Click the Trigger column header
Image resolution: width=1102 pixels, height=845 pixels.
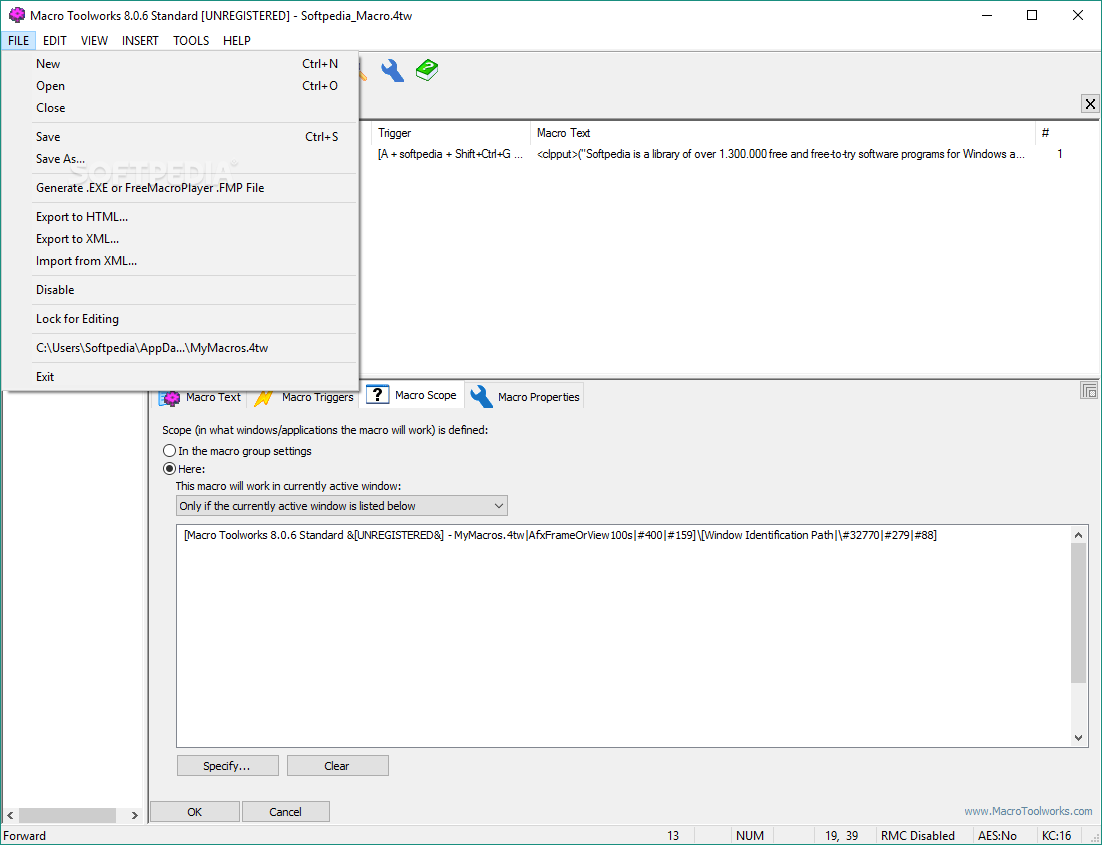point(451,133)
